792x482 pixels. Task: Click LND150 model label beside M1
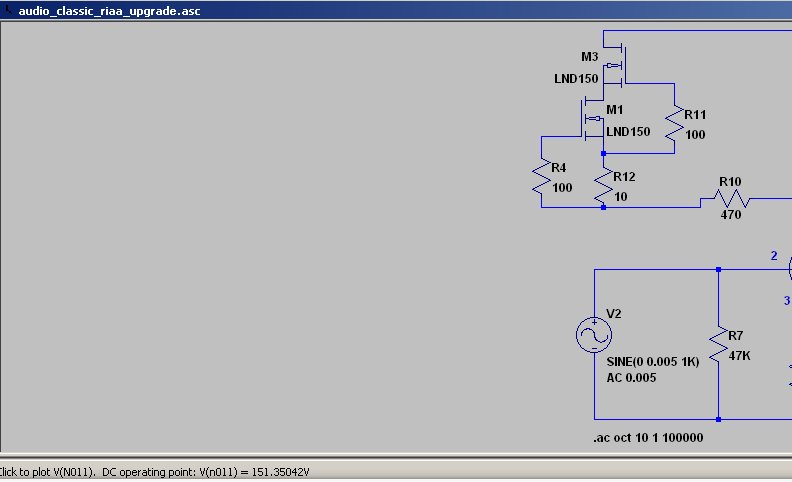628,132
